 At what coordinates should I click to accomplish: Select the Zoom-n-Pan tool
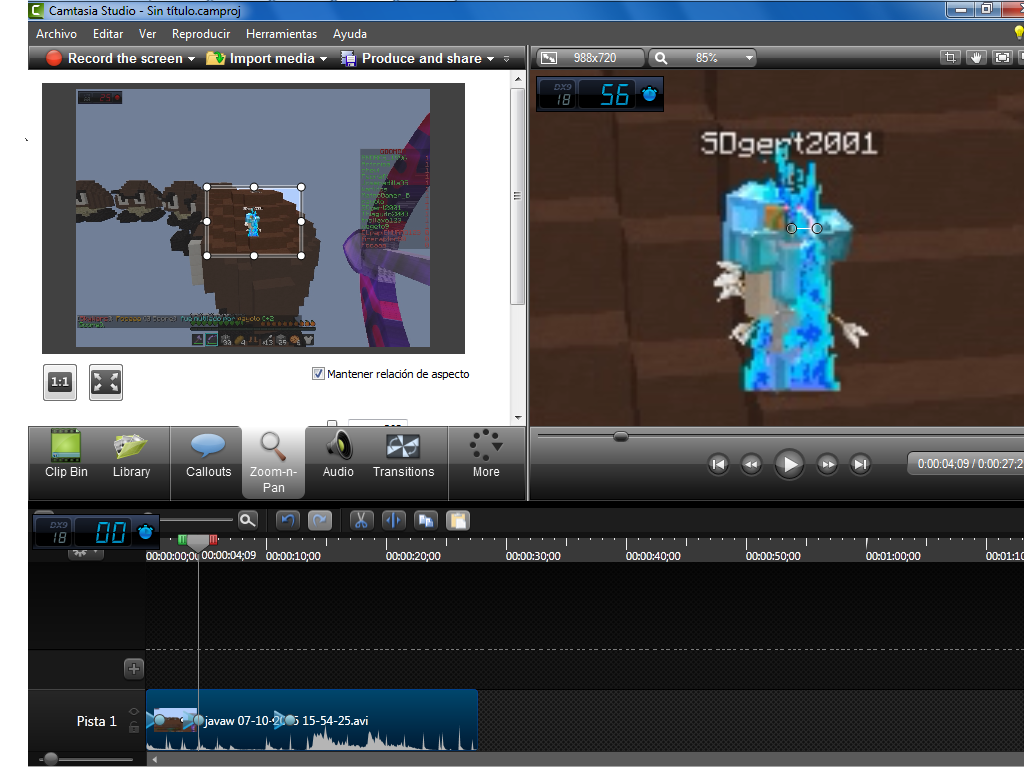(x=273, y=462)
